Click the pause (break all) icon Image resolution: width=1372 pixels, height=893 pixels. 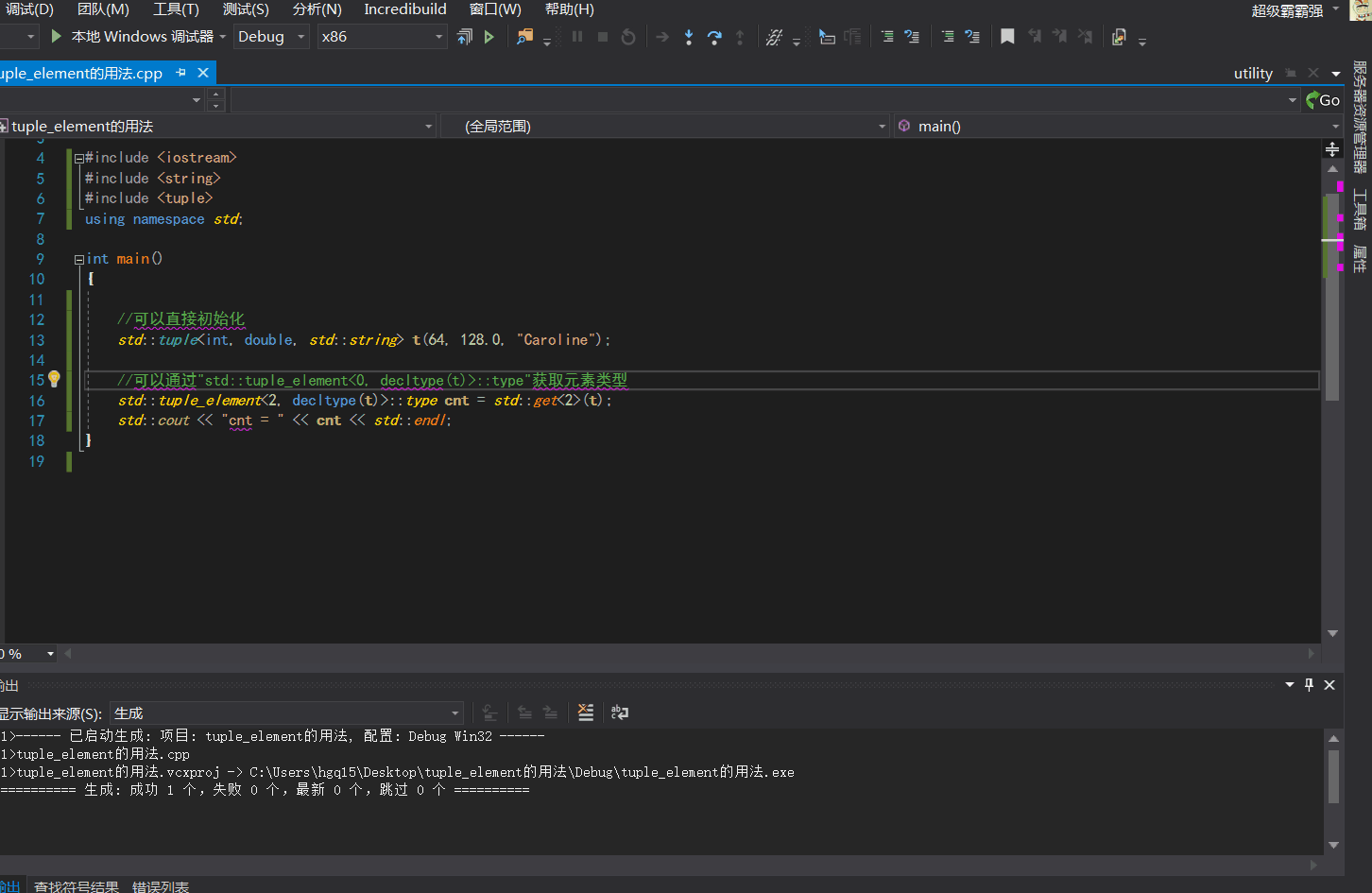[577, 37]
